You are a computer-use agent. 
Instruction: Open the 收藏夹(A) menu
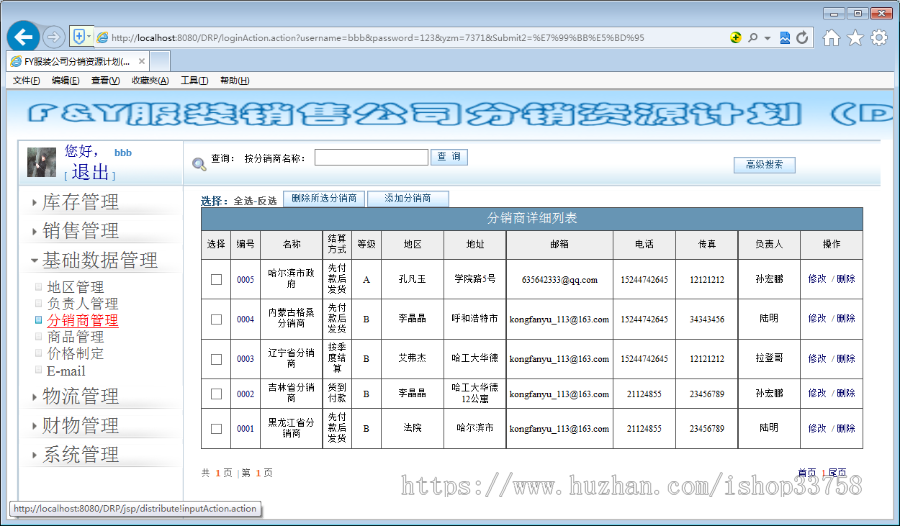click(150, 80)
